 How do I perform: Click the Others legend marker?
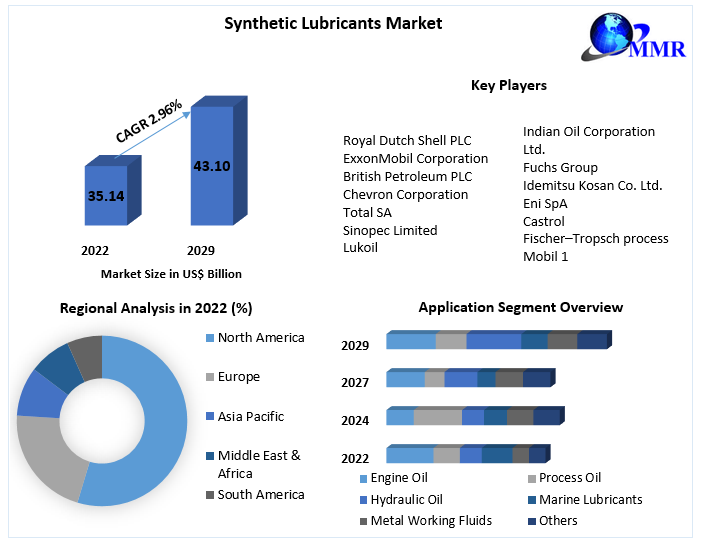coord(532,521)
